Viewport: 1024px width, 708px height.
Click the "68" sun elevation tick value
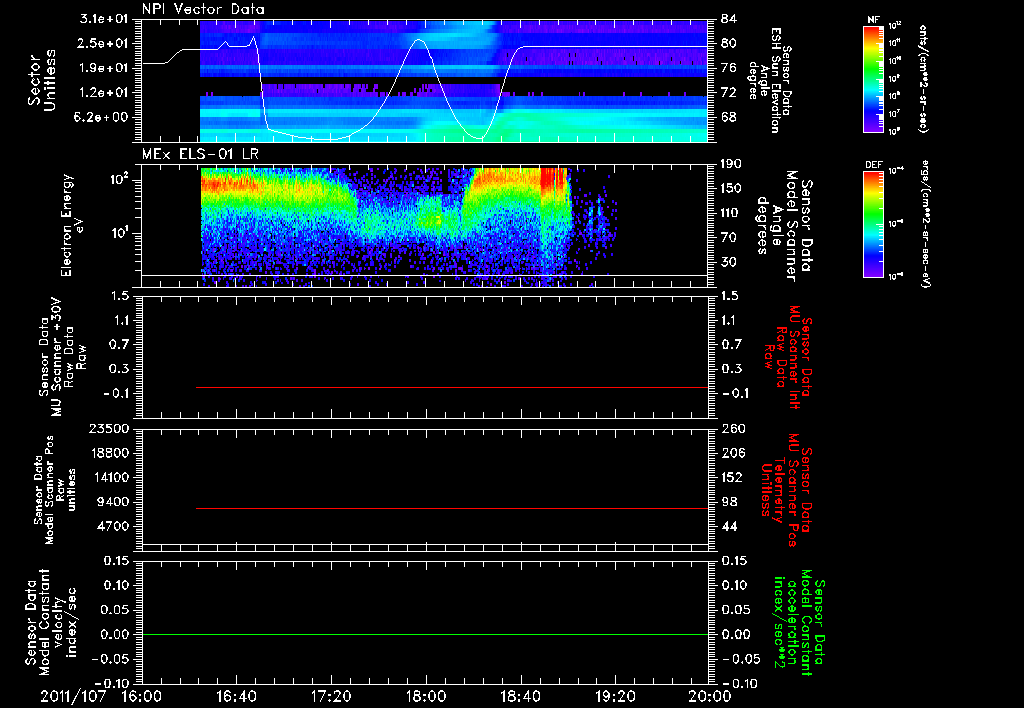[x=729, y=118]
